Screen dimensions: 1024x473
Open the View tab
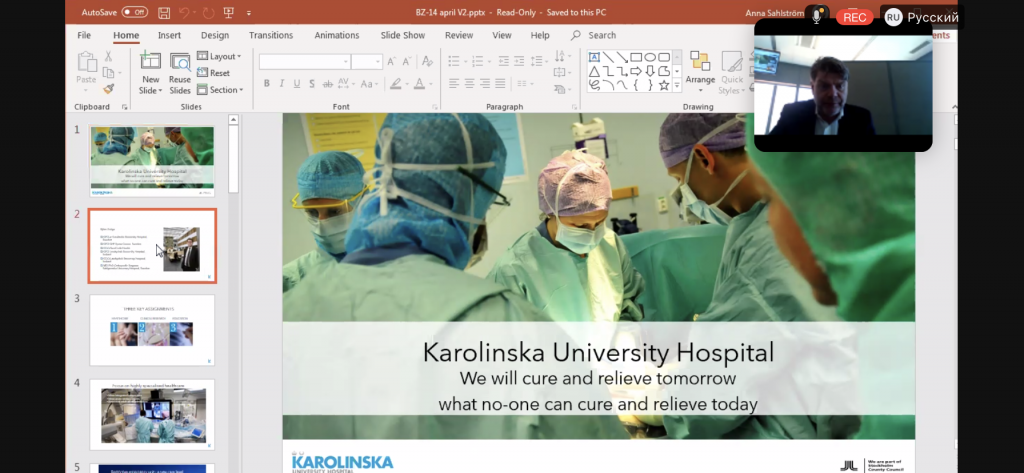[x=502, y=35]
